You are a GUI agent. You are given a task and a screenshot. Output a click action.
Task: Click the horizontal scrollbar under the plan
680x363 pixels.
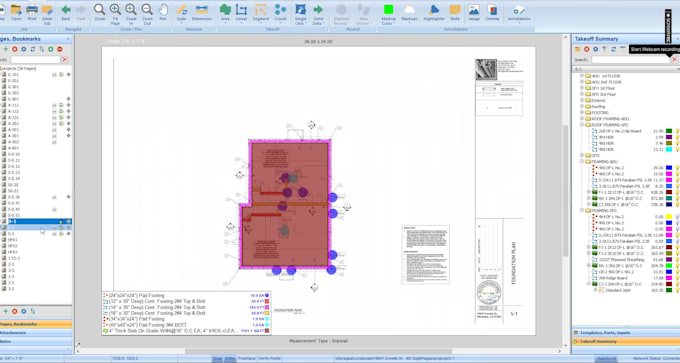click(x=319, y=351)
